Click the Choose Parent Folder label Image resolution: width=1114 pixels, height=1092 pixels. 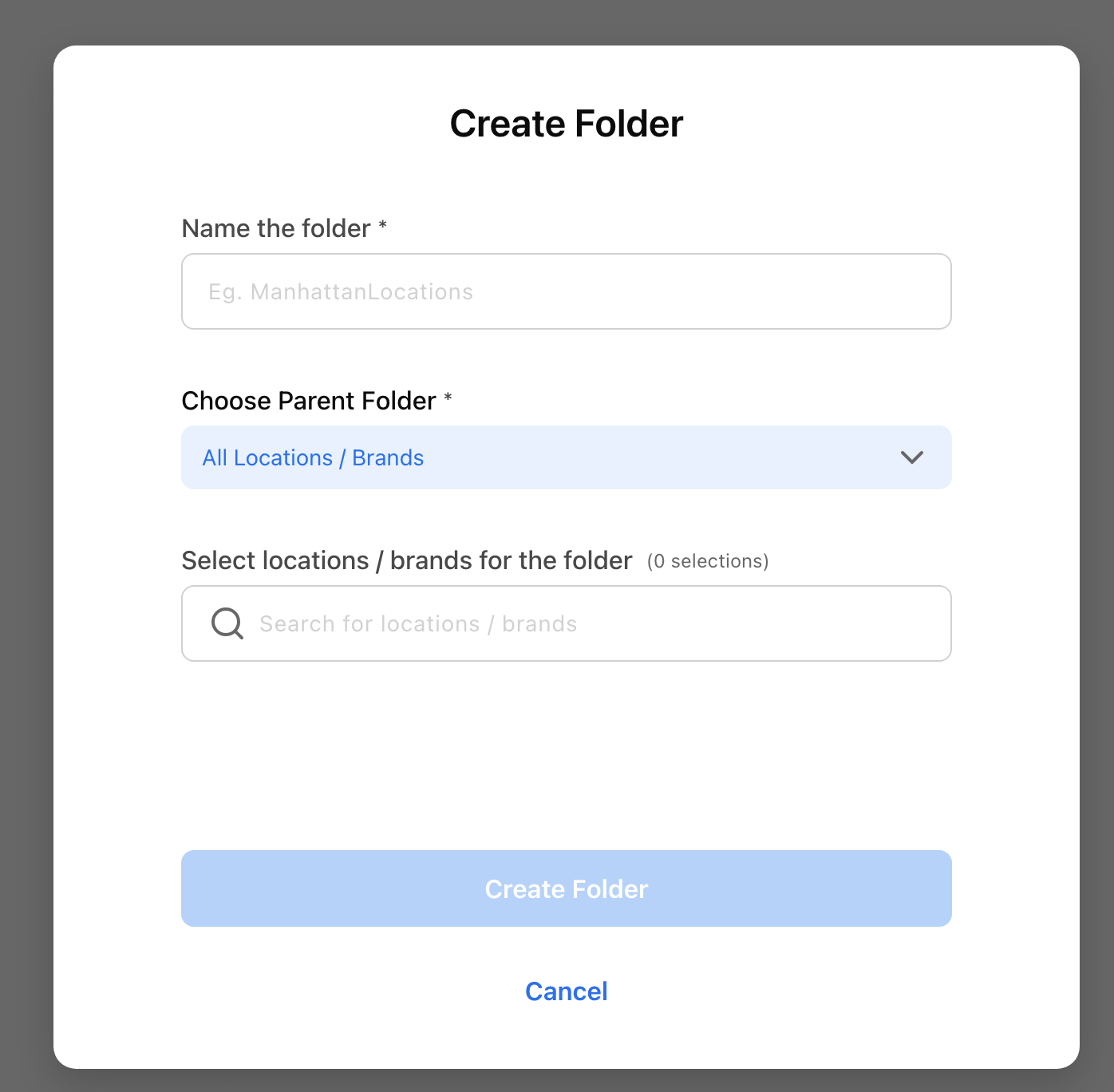[309, 401]
